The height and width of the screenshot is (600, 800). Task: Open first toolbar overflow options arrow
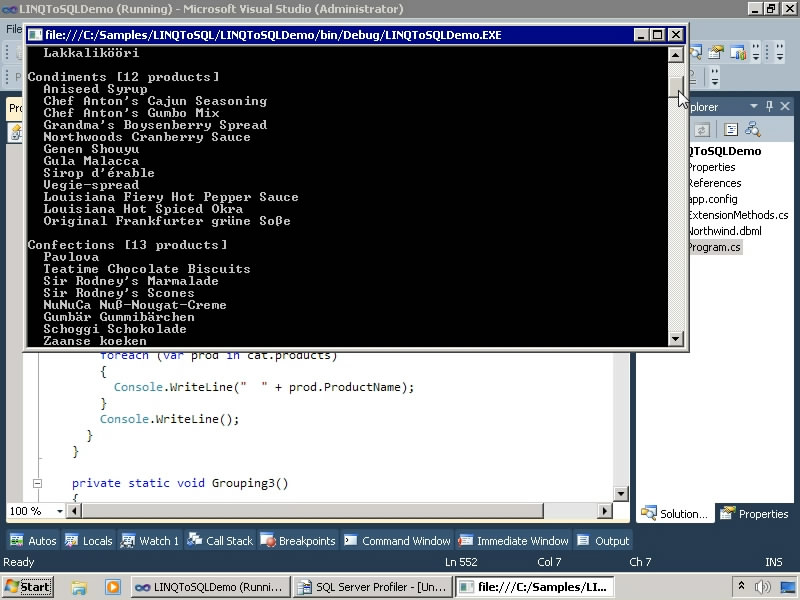click(x=756, y=52)
